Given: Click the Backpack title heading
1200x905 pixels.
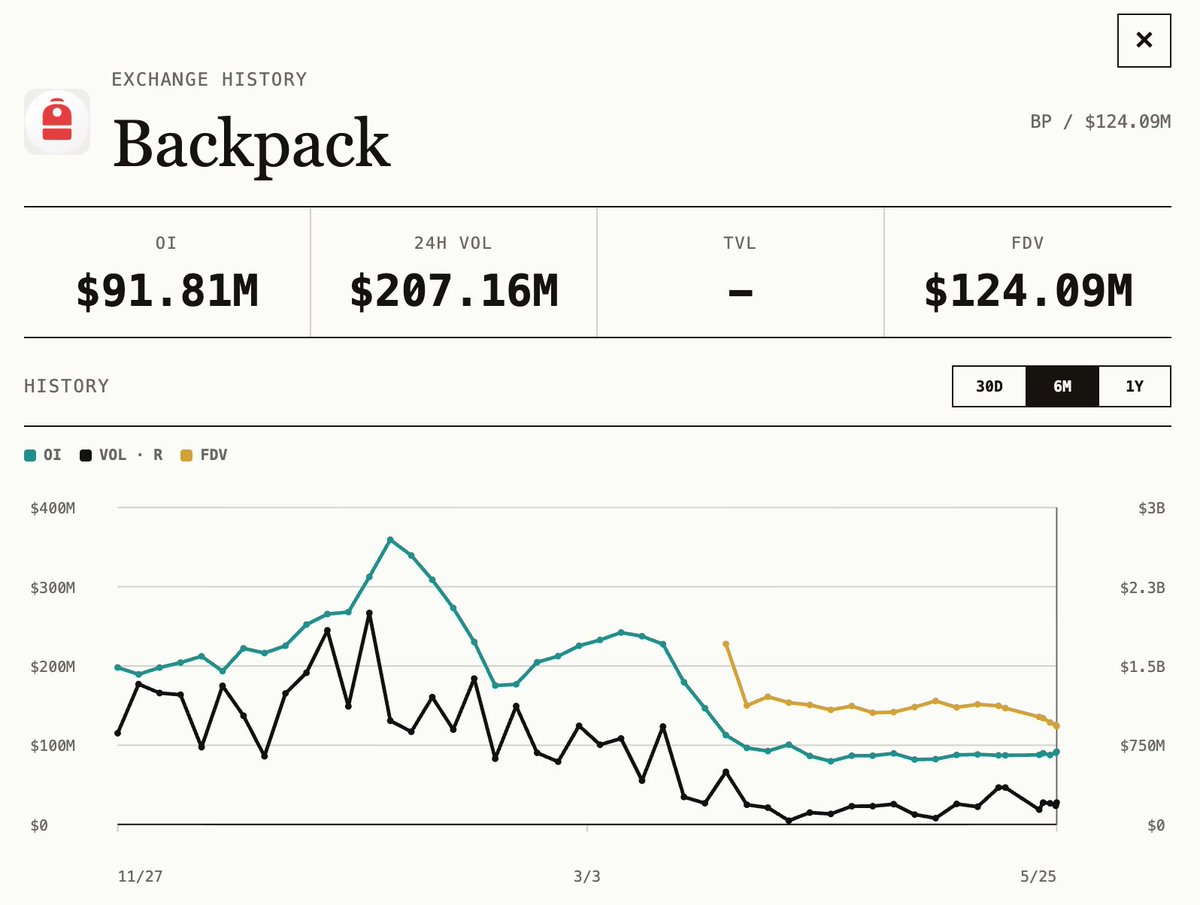Looking at the screenshot, I should [x=251, y=144].
